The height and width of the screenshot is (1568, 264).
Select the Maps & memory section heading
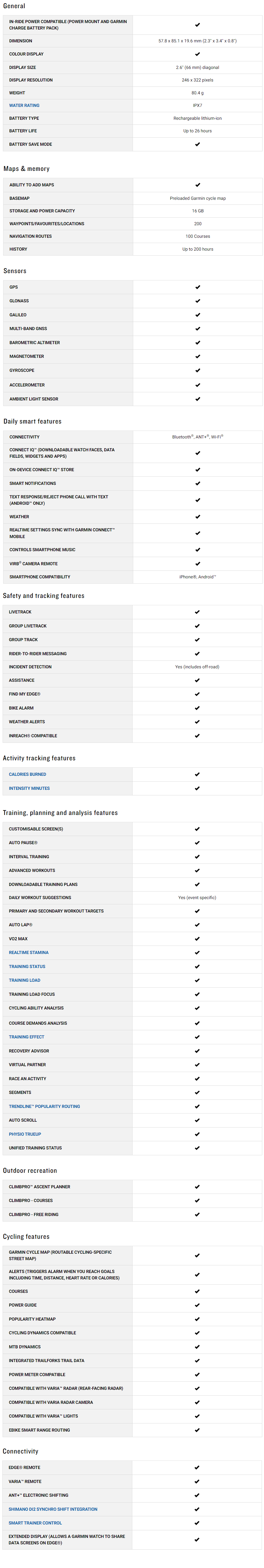click(x=27, y=169)
